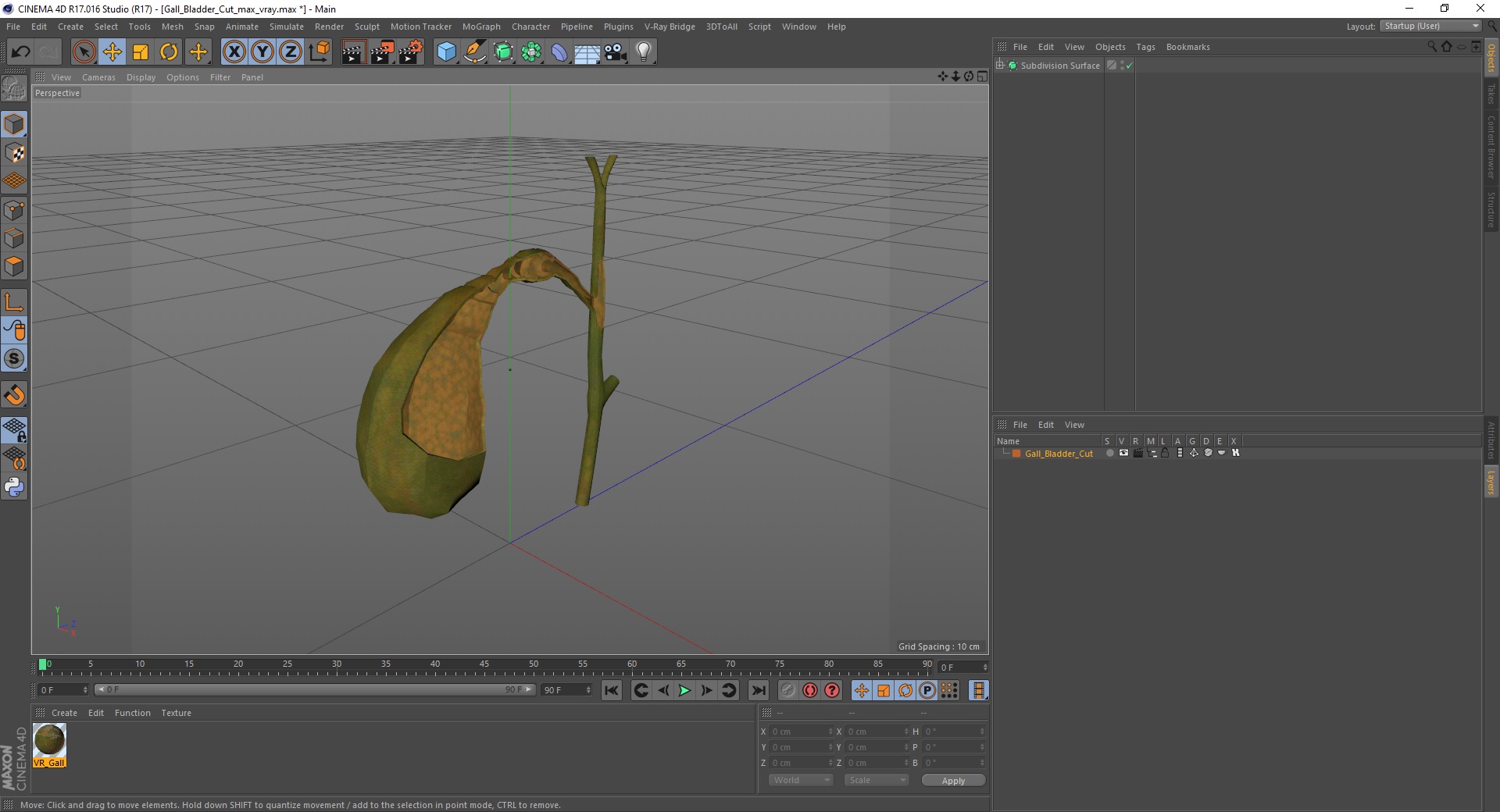The height and width of the screenshot is (812, 1500).
Task: Render to Picture Viewer icon
Action: pos(382,52)
